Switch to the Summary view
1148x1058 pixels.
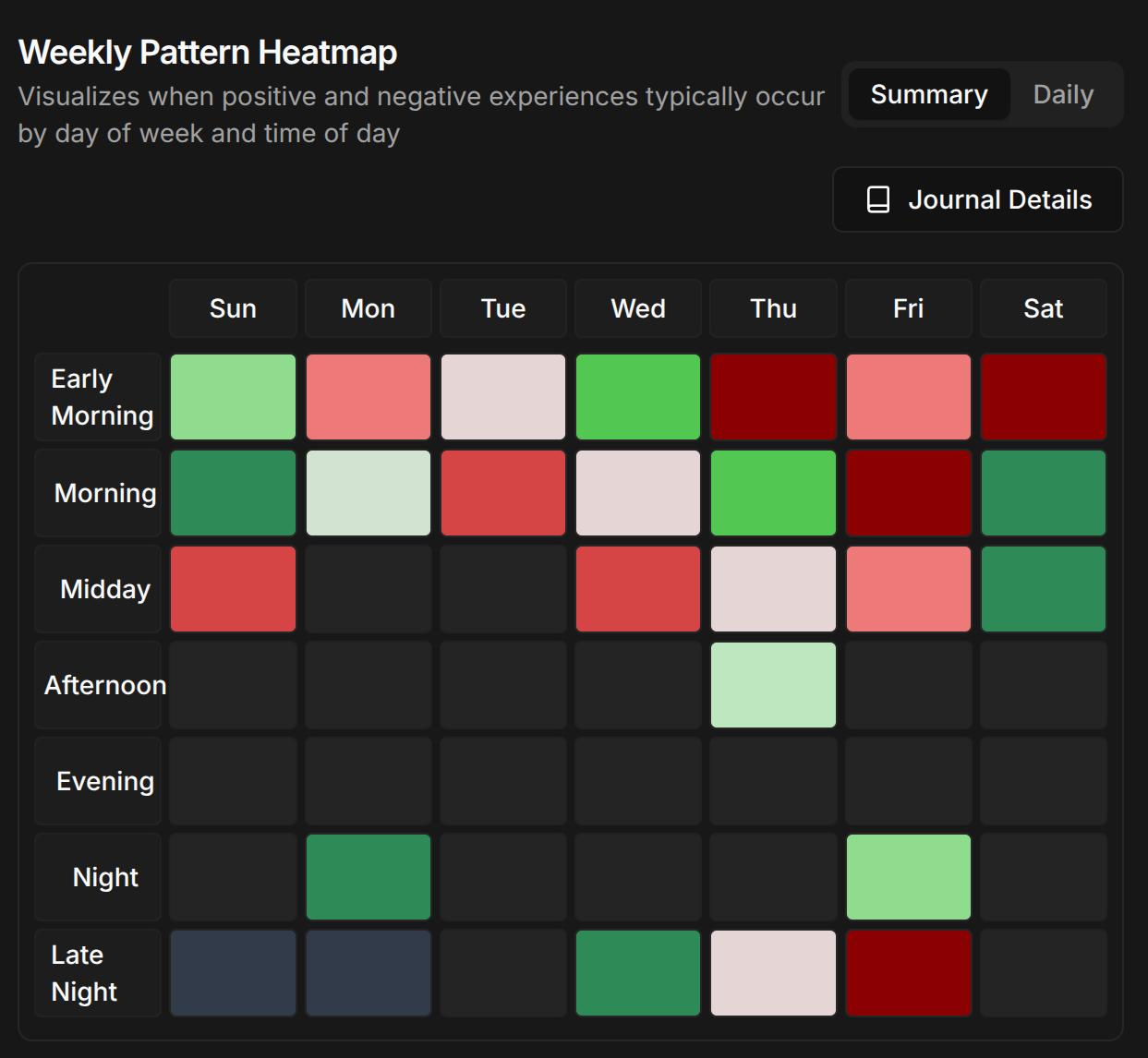coord(928,93)
